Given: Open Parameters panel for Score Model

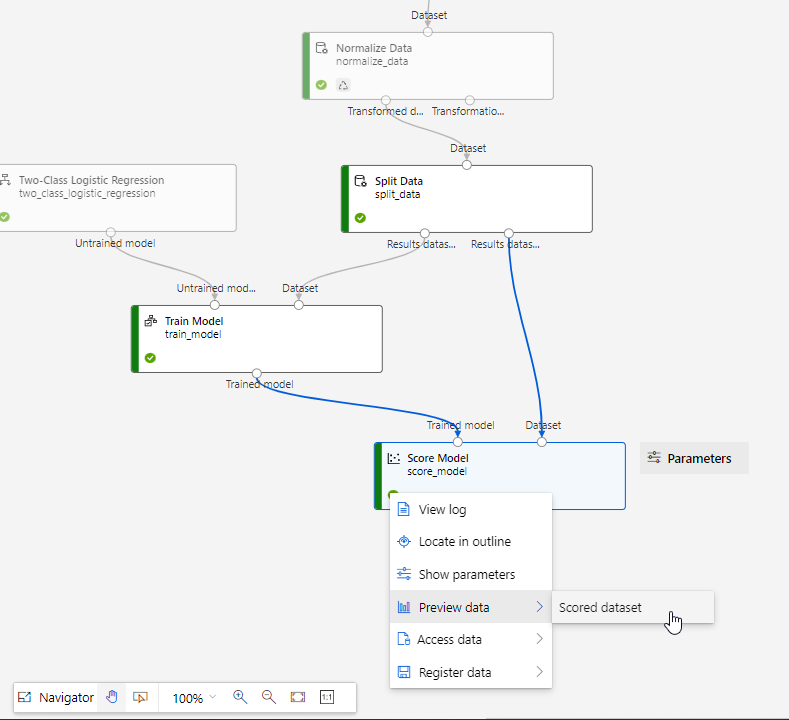Looking at the screenshot, I should (694, 458).
